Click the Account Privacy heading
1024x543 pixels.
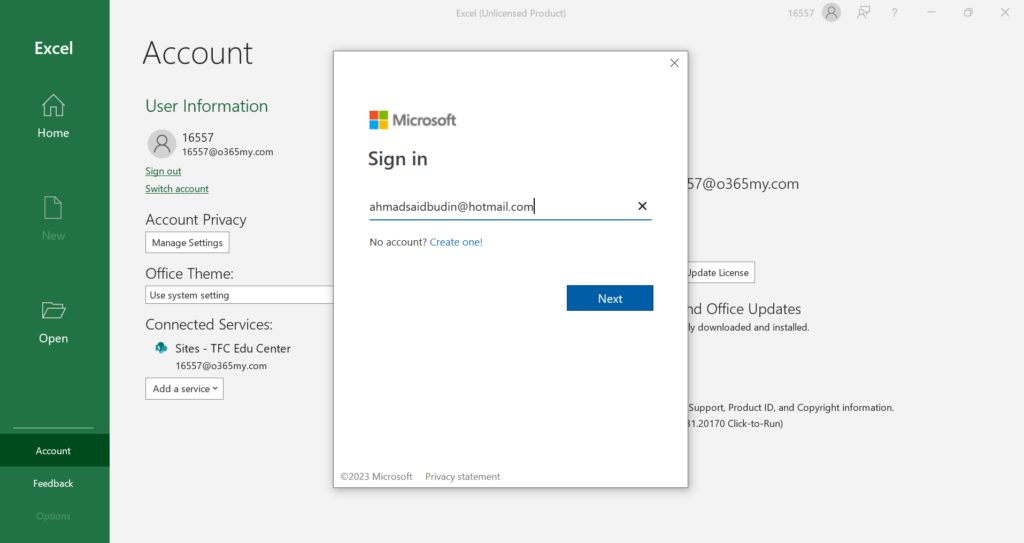(196, 220)
